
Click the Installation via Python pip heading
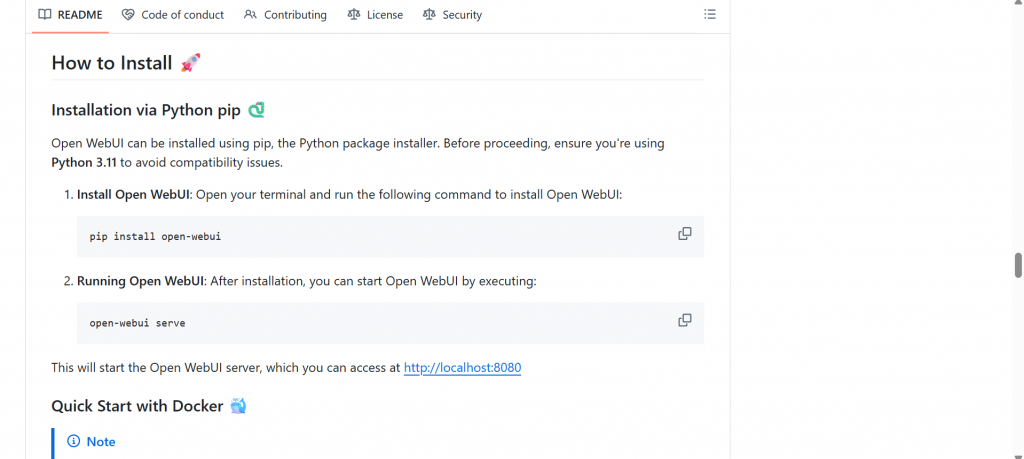[146, 110]
